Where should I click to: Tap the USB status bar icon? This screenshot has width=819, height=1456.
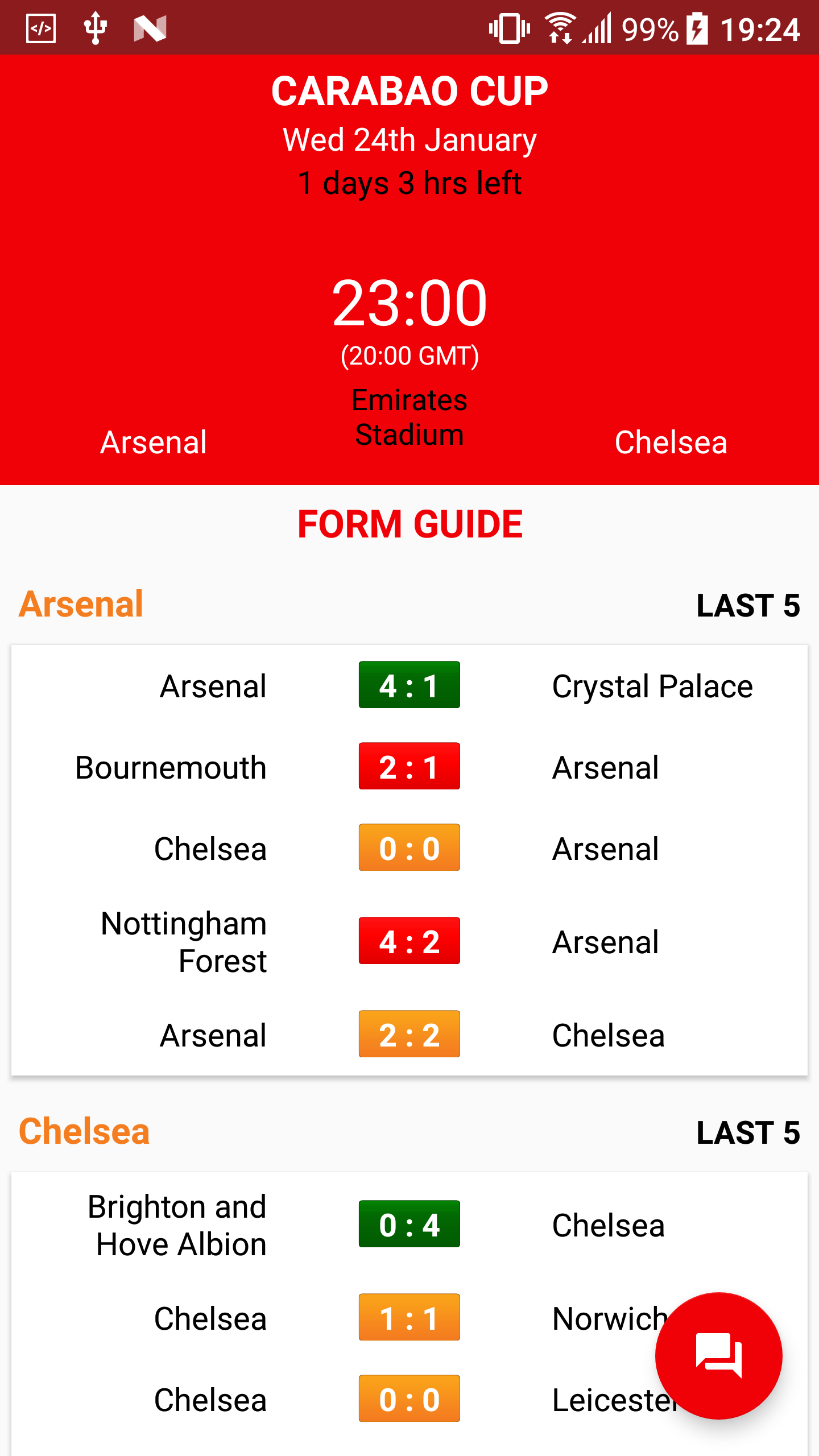95,28
